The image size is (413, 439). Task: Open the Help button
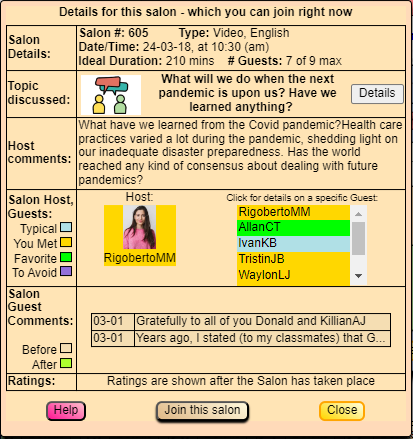coord(66,411)
